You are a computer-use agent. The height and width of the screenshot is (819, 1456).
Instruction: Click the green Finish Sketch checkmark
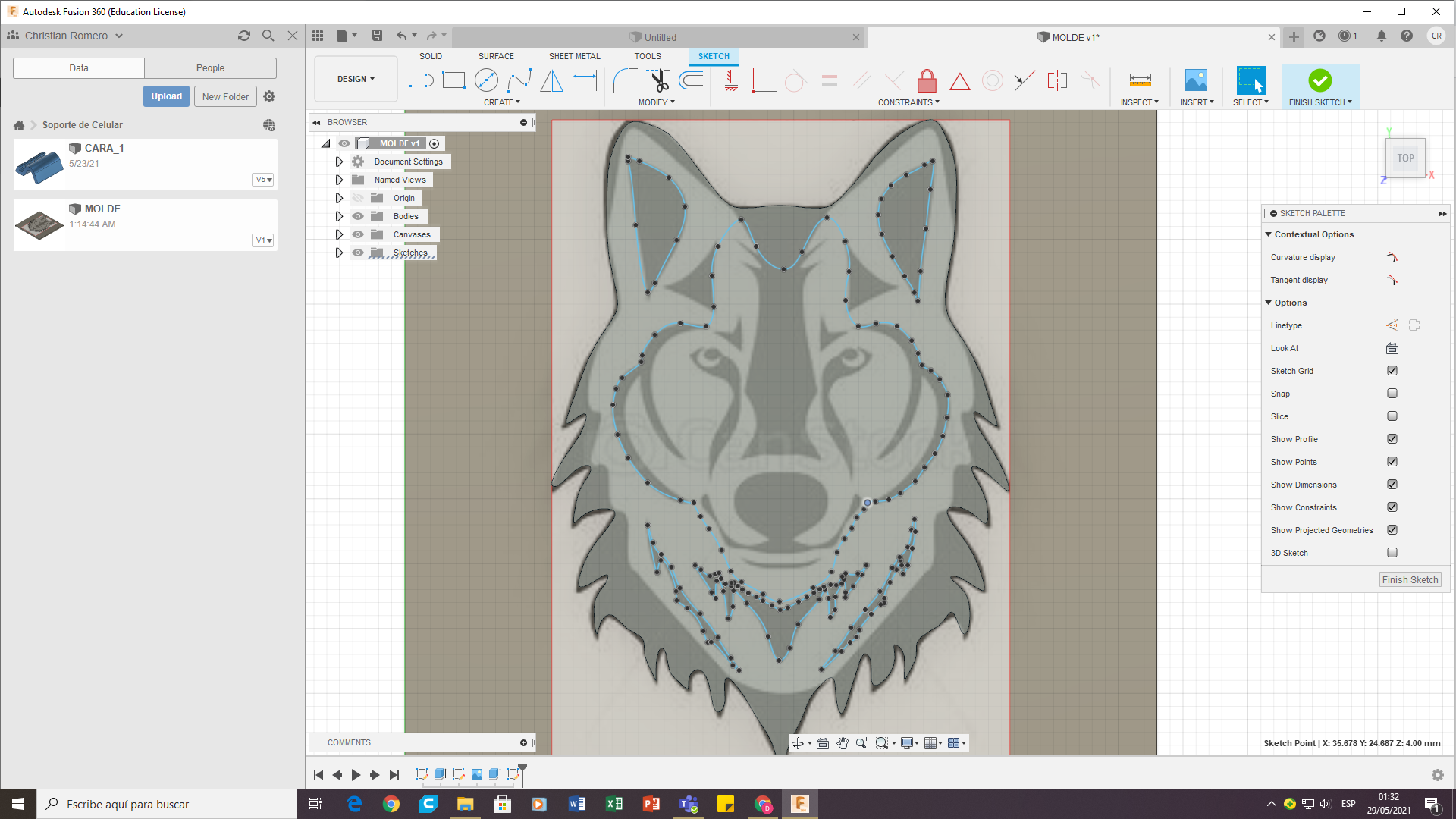coord(1319,80)
